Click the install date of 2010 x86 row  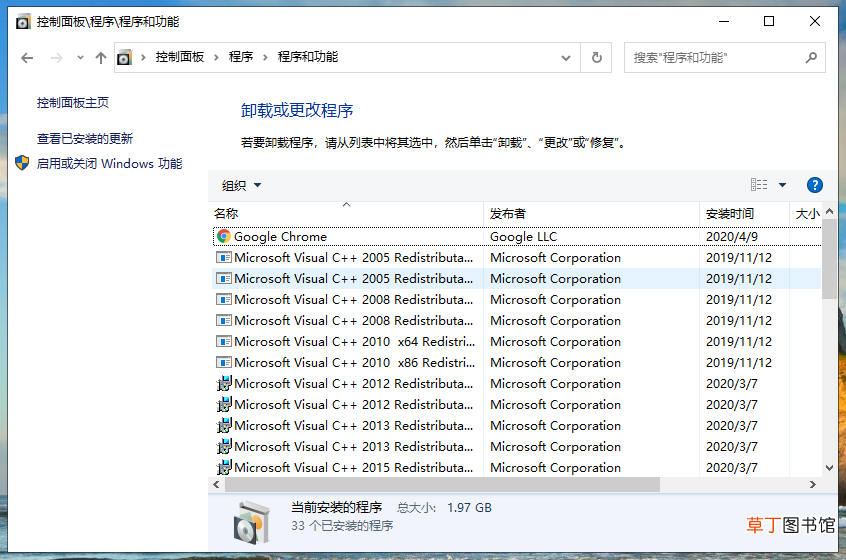pyautogui.click(x=739, y=363)
